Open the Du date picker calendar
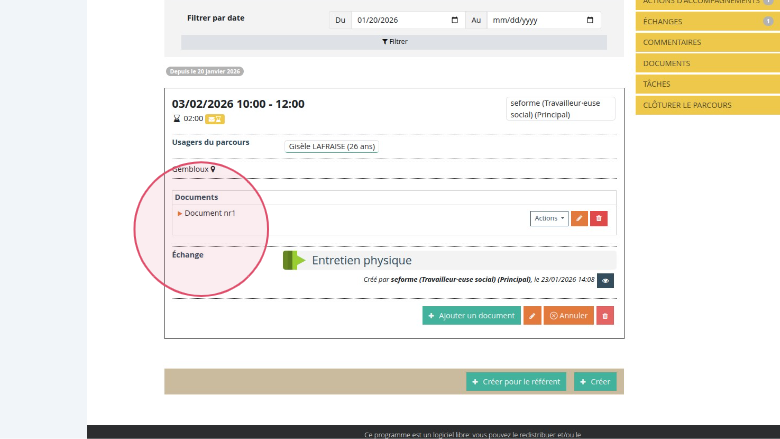This screenshot has height=439, width=780. coord(455,20)
